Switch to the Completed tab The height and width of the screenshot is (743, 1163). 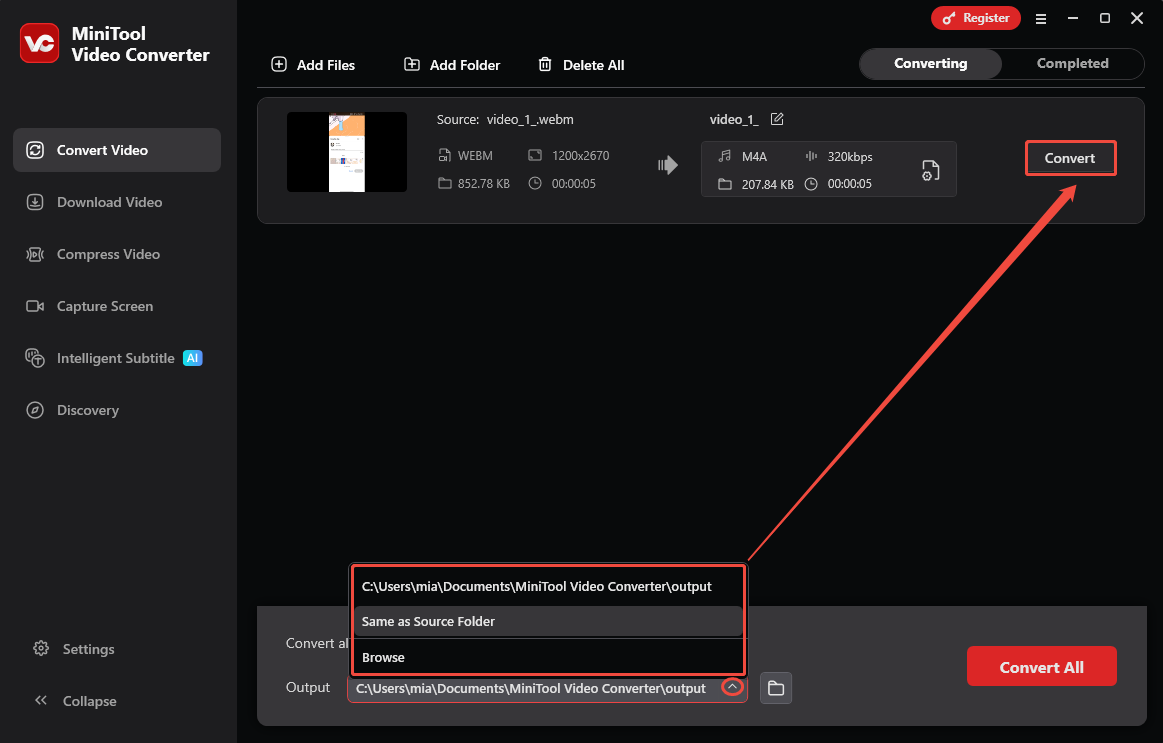point(1074,63)
